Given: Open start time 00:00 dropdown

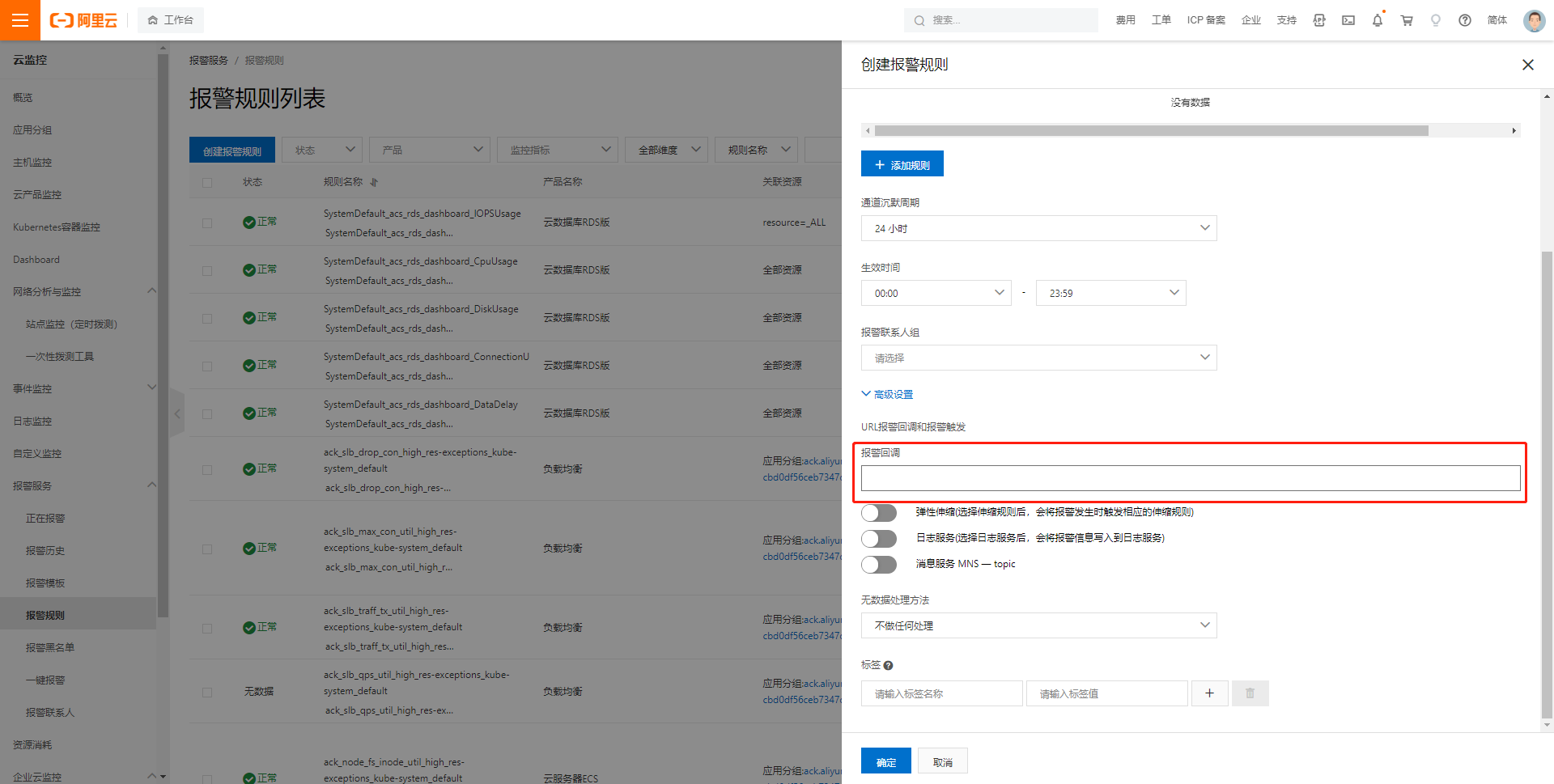Looking at the screenshot, I should click(x=936, y=293).
